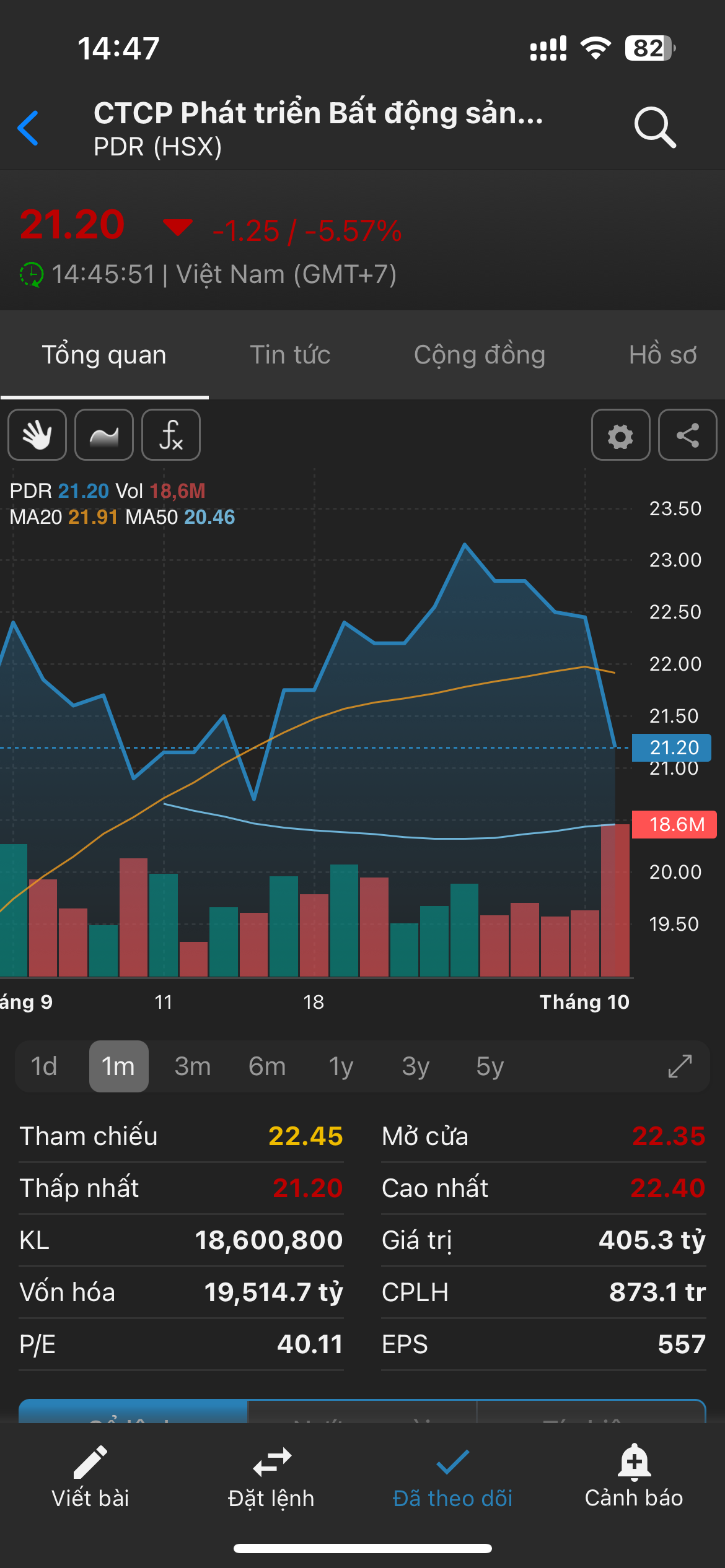Open the stock search magnifier
725x1568 pixels.
click(x=654, y=128)
